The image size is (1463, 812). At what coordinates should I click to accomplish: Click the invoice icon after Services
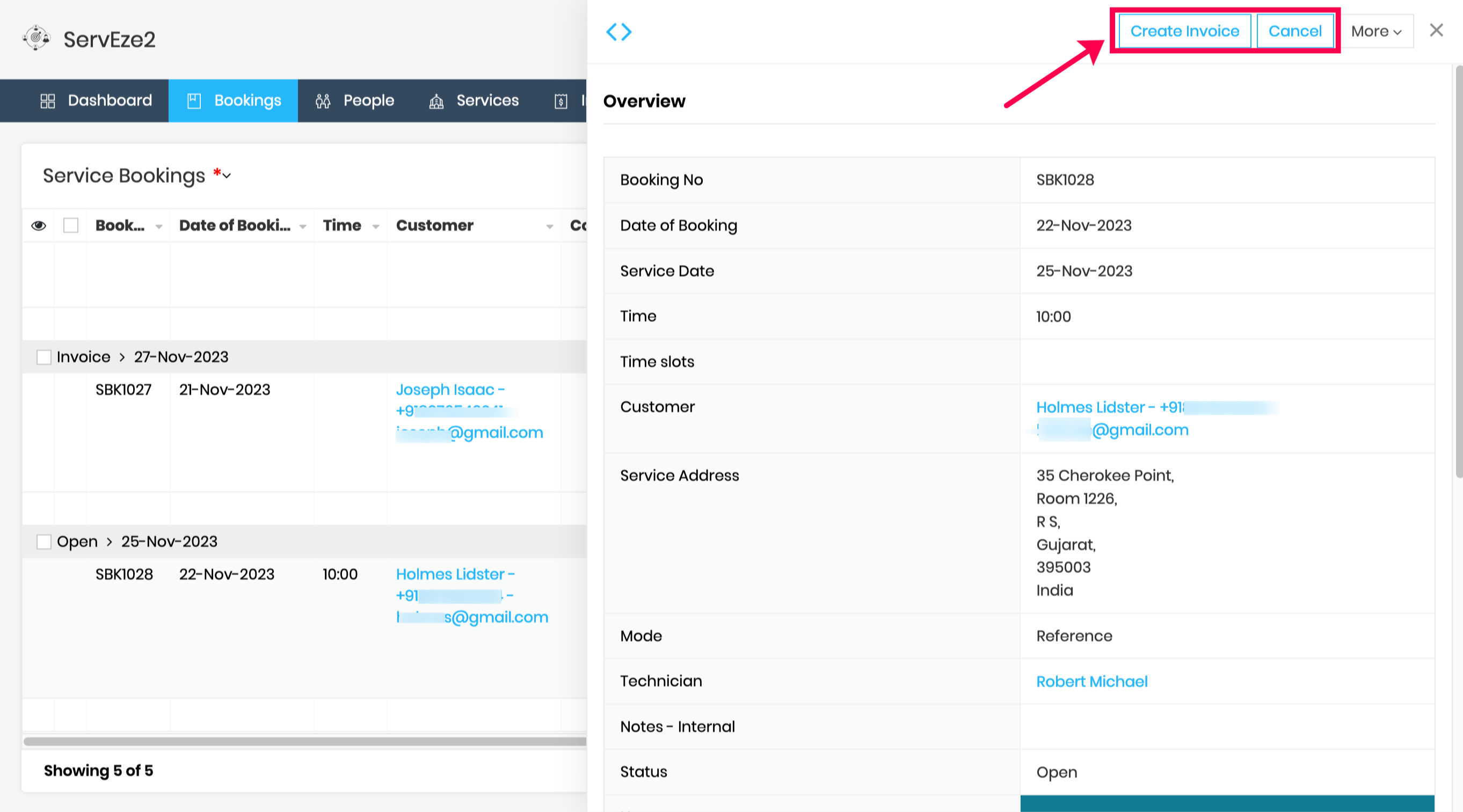(x=561, y=101)
